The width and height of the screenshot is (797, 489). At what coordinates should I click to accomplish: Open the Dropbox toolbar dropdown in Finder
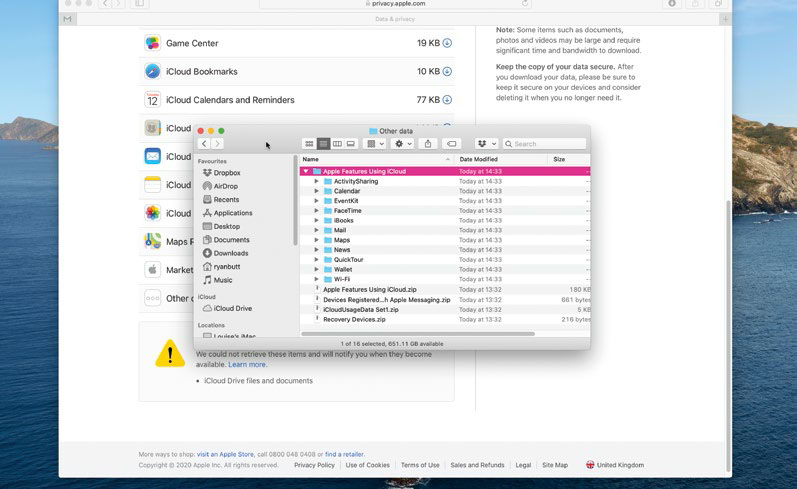(486, 144)
